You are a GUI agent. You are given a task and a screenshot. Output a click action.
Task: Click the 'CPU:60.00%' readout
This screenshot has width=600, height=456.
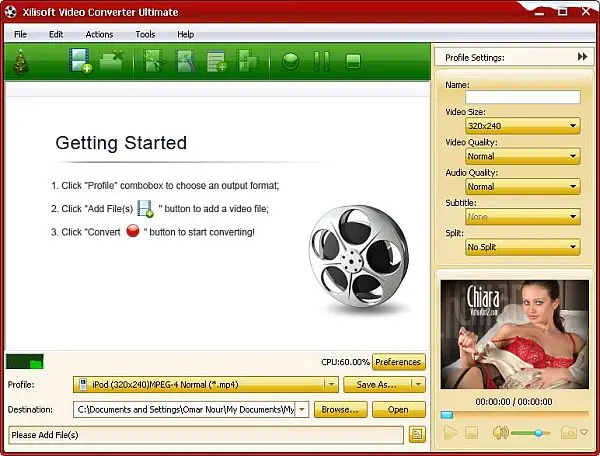pyautogui.click(x=346, y=362)
